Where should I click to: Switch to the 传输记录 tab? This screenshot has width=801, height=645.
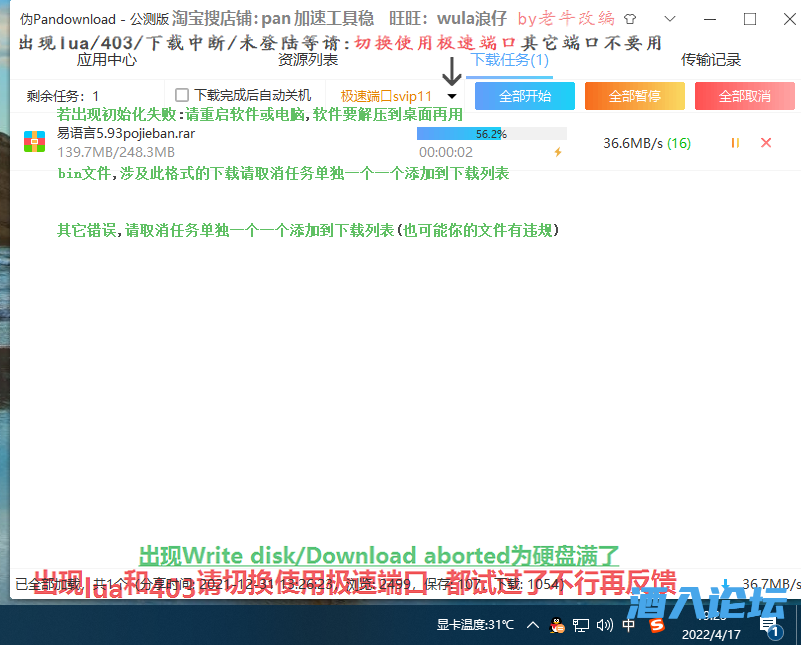coord(712,59)
